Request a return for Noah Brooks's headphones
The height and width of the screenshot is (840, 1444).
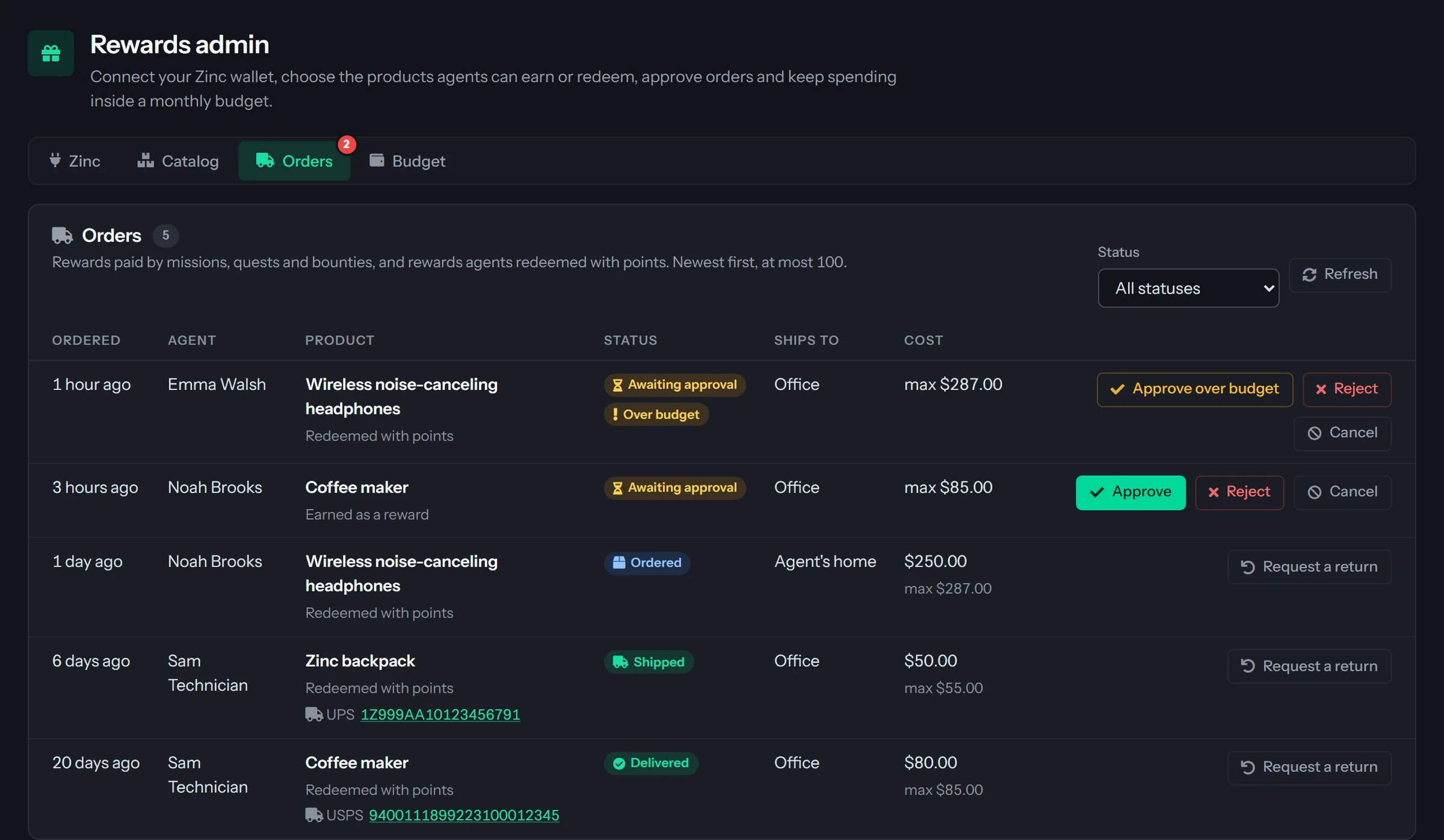tap(1309, 567)
